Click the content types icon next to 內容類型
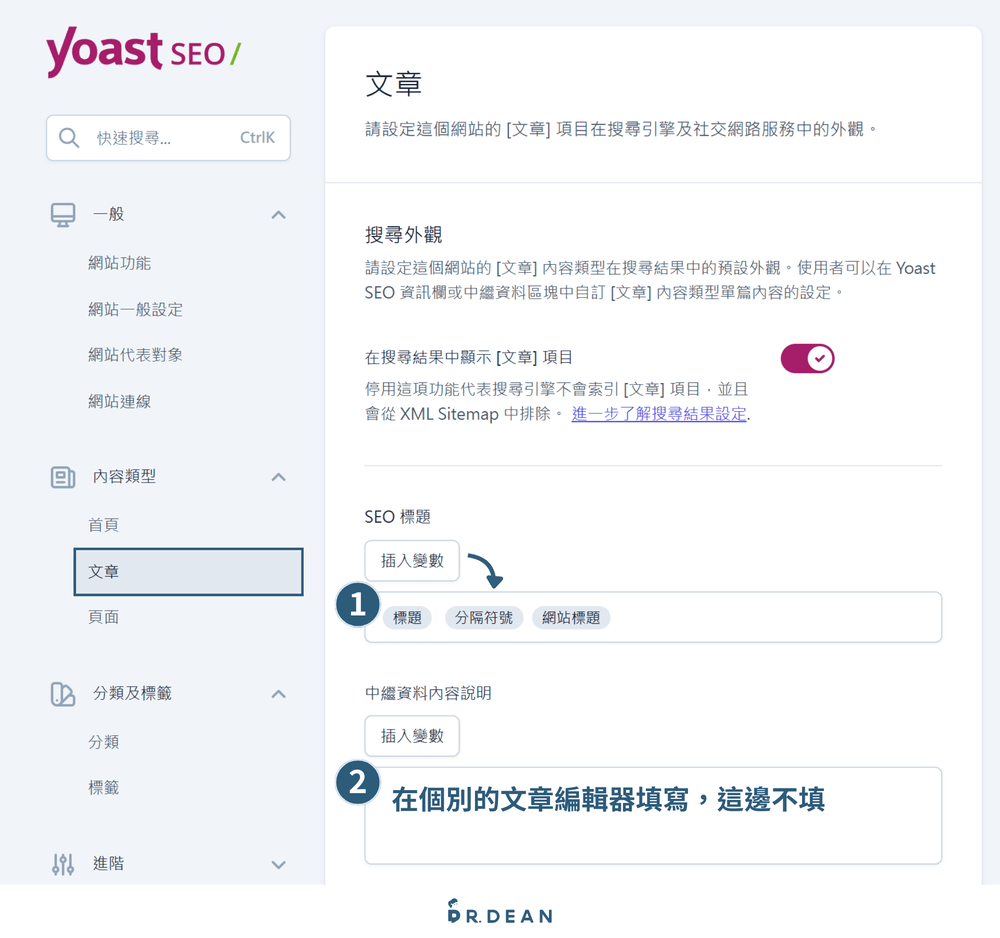 click(62, 477)
